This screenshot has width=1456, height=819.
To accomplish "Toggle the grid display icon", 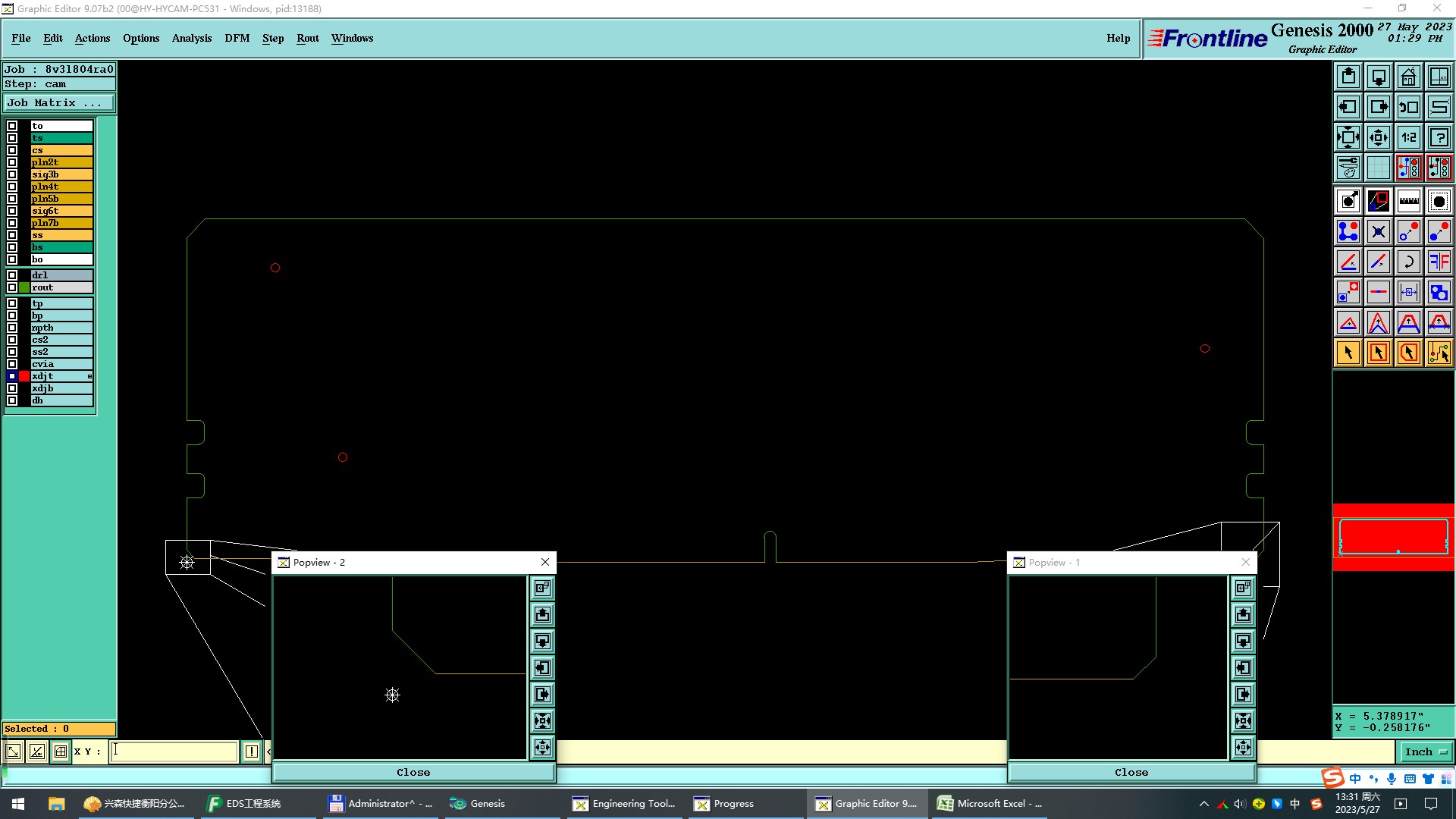I will click(1379, 168).
